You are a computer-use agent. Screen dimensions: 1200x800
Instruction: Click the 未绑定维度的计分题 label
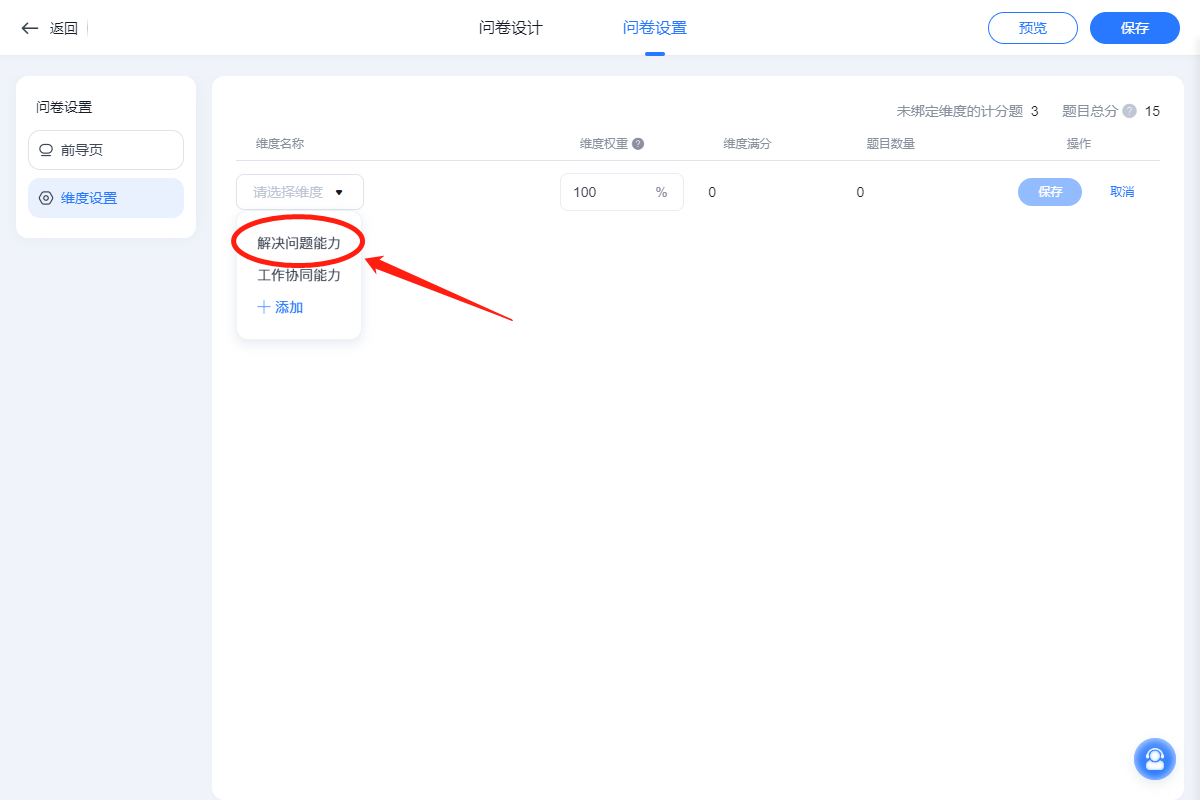pos(959,111)
